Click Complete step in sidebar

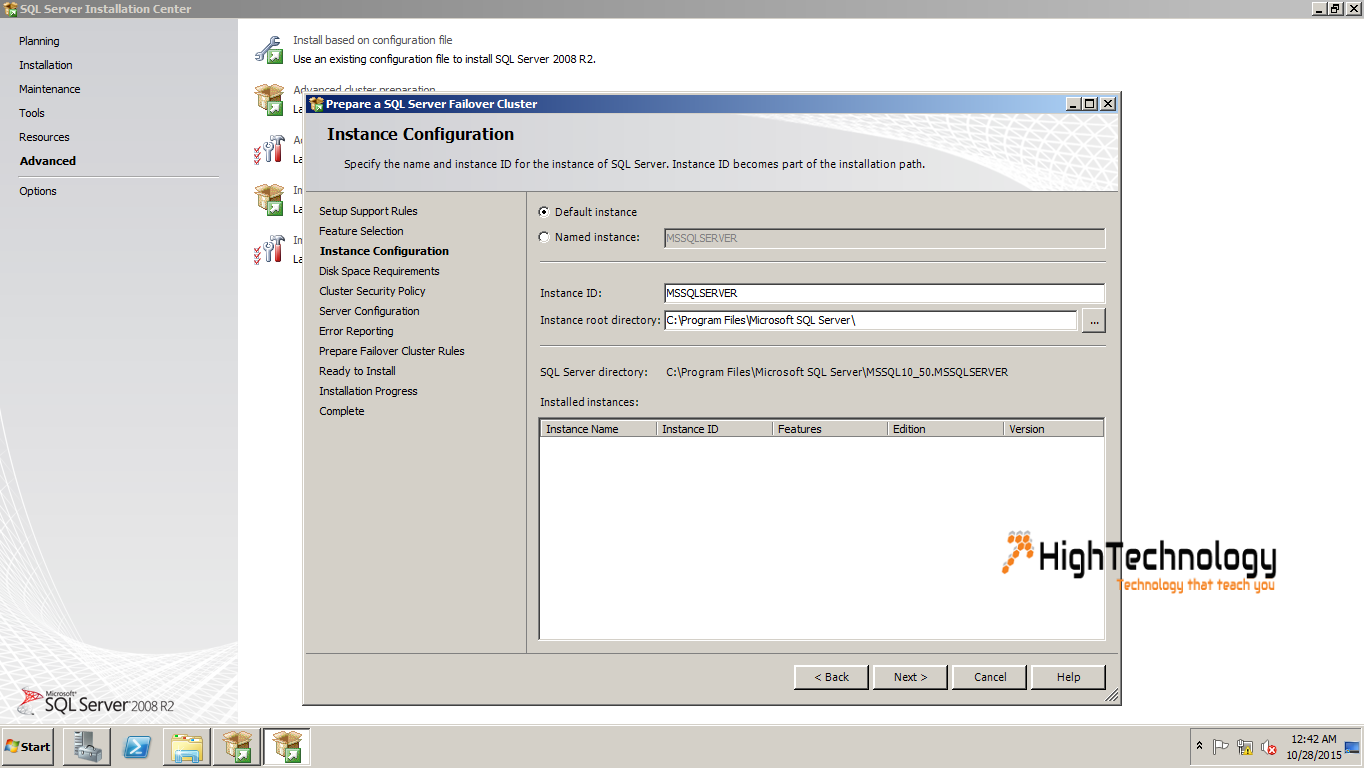click(342, 411)
